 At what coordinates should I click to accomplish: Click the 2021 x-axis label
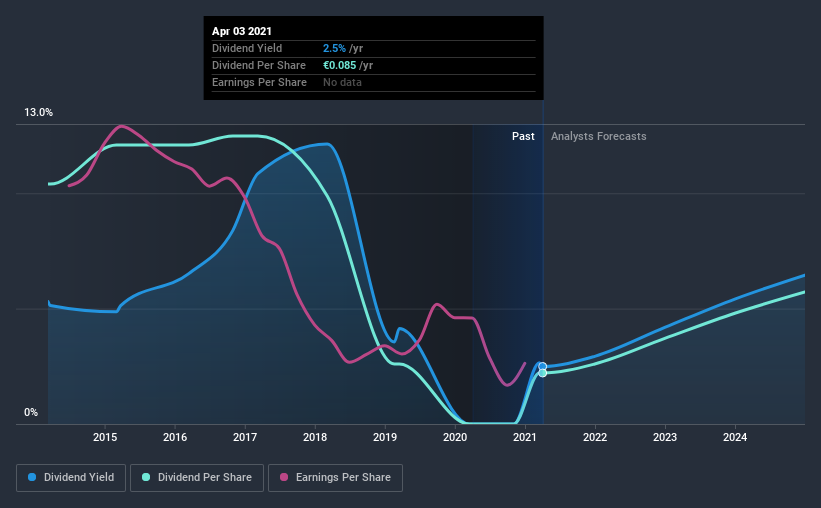coord(525,437)
